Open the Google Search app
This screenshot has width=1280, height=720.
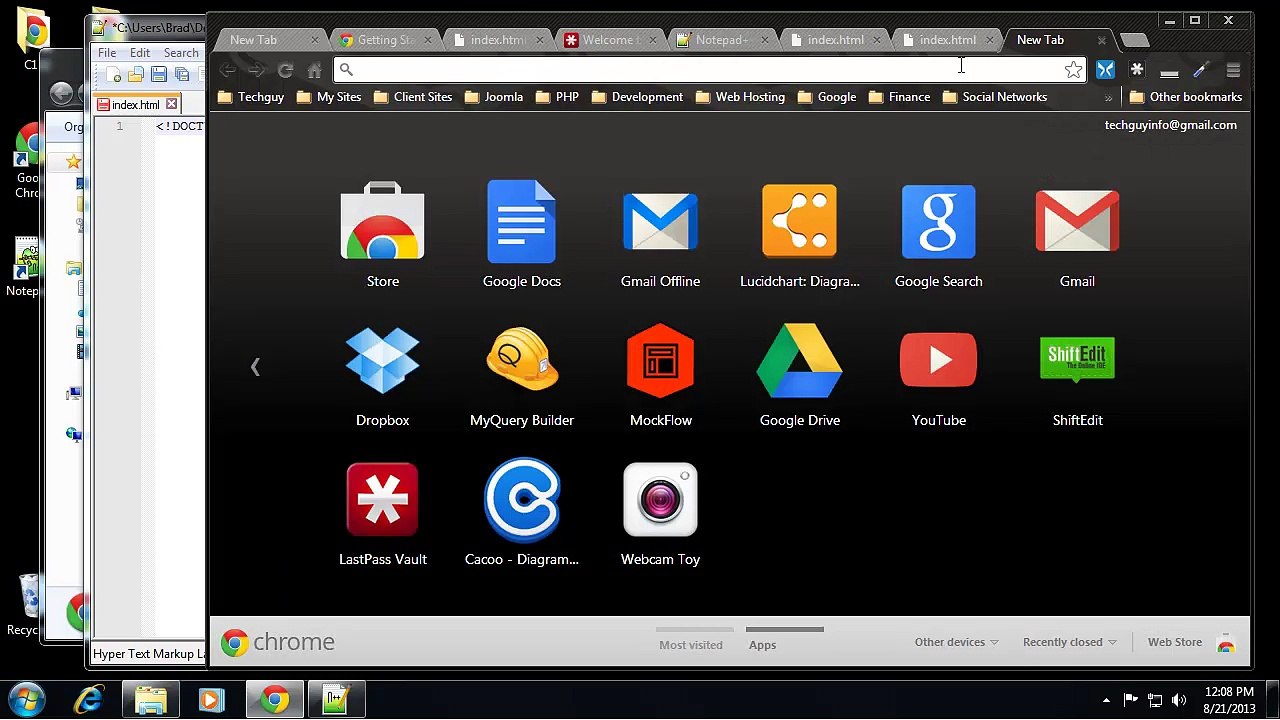click(x=938, y=235)
